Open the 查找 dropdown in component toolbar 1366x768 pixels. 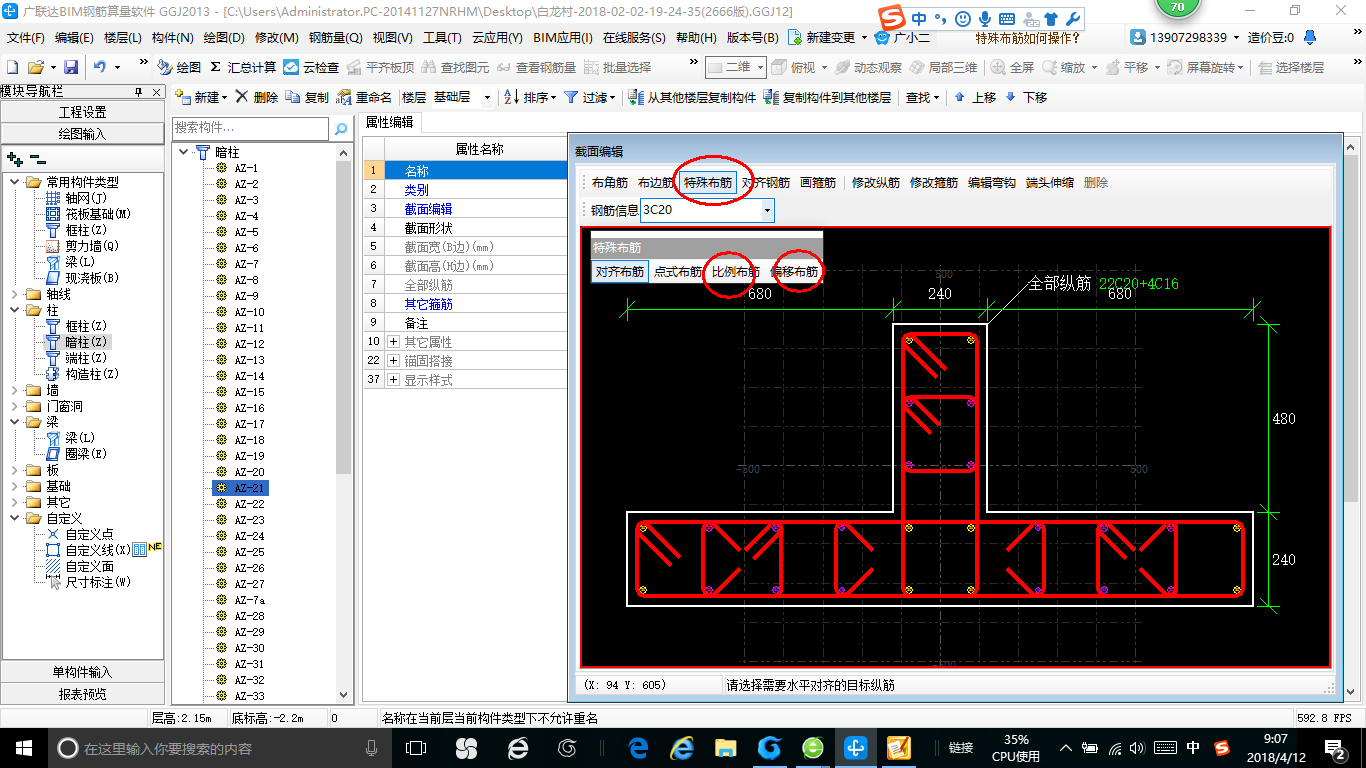click(922, 97)
